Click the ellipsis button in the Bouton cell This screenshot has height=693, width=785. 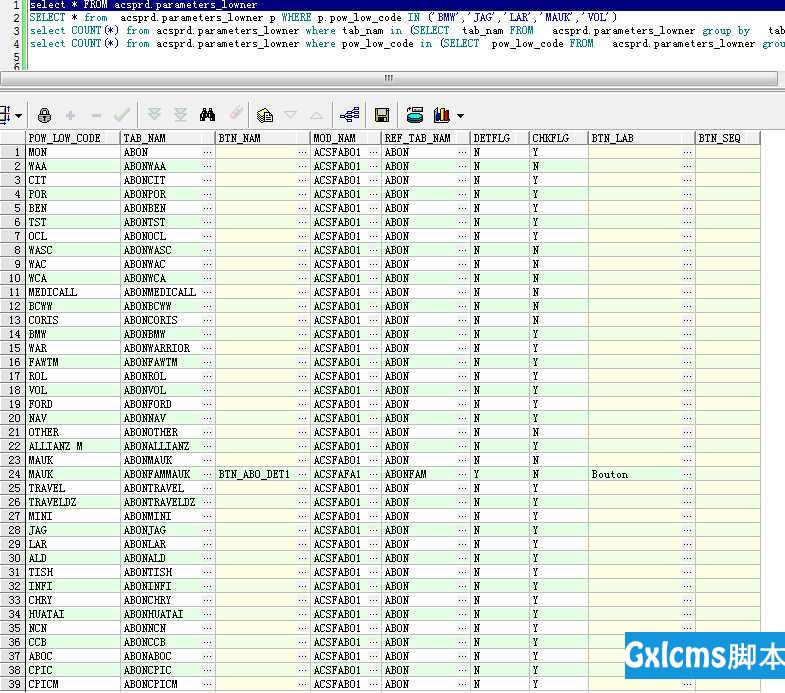(x=687, y=474)
